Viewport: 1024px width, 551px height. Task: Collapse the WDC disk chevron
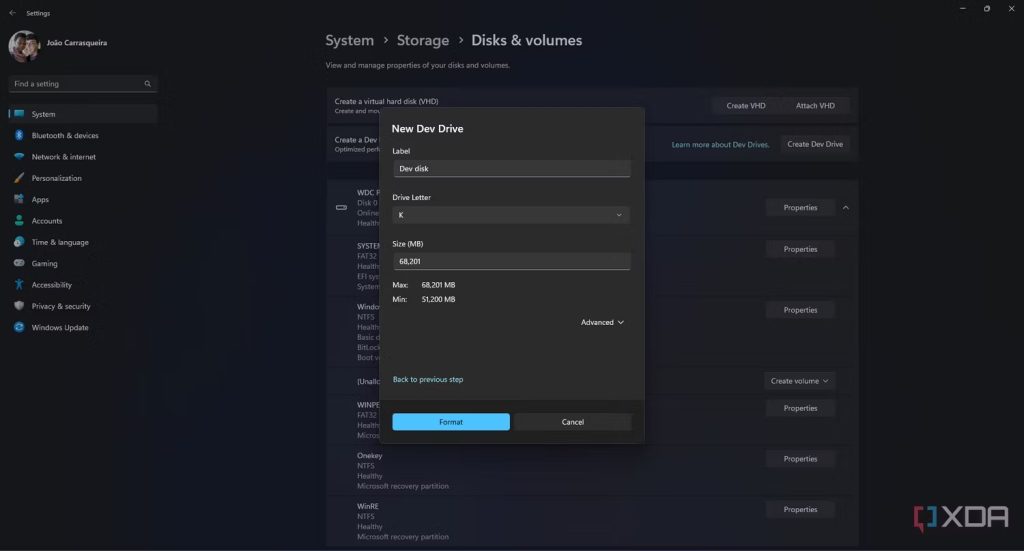(846, 208)
